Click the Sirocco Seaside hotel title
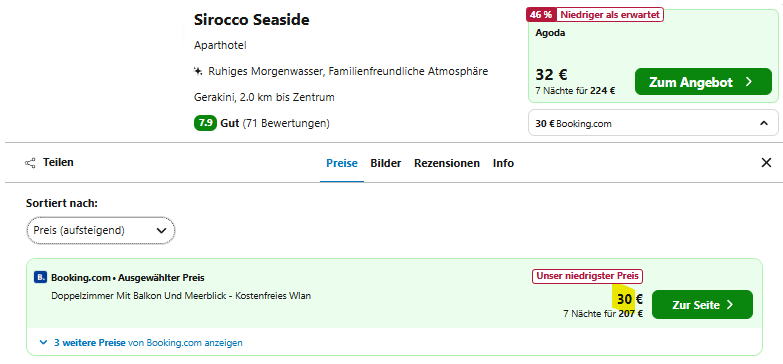The image size is (783, 364). coord(252,20)
